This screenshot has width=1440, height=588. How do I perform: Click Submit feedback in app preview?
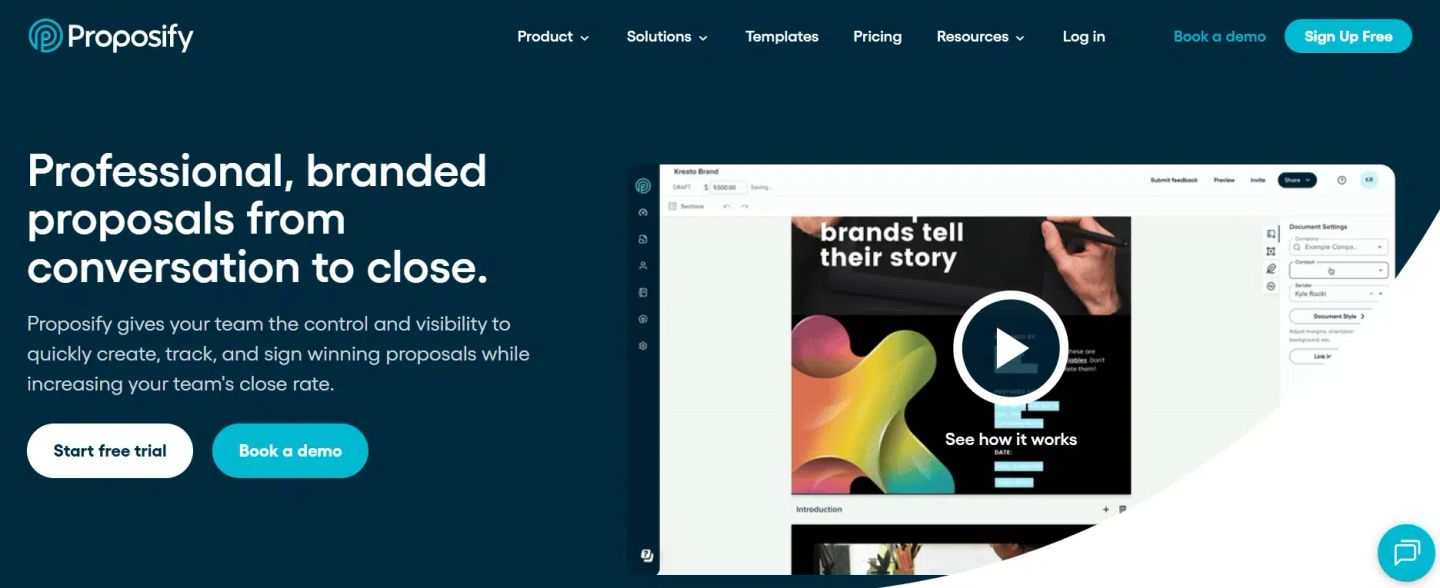[x=1174, y=180]
